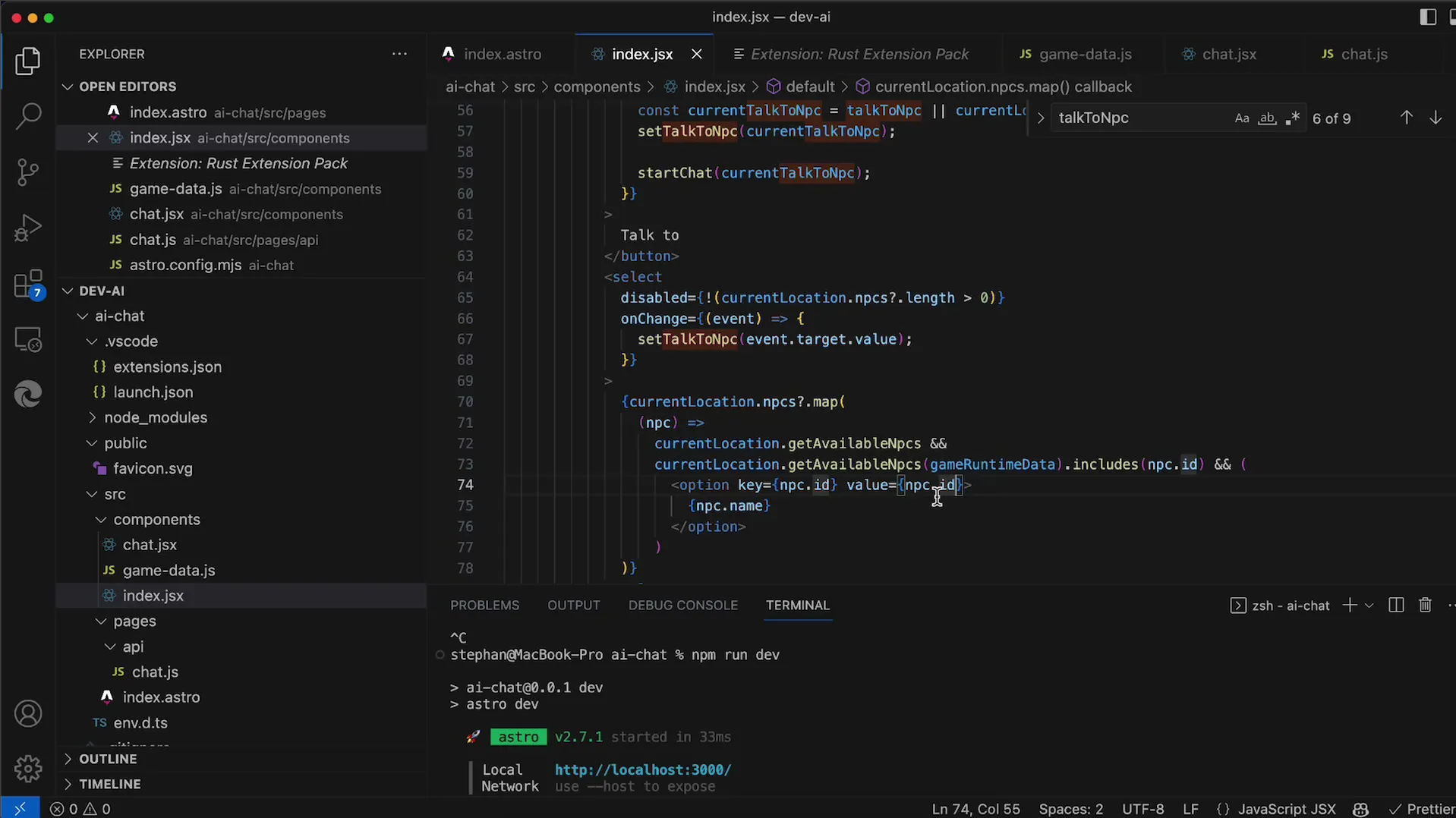
Task: Kill terminal with trash icon
Action: point(1425,606)
